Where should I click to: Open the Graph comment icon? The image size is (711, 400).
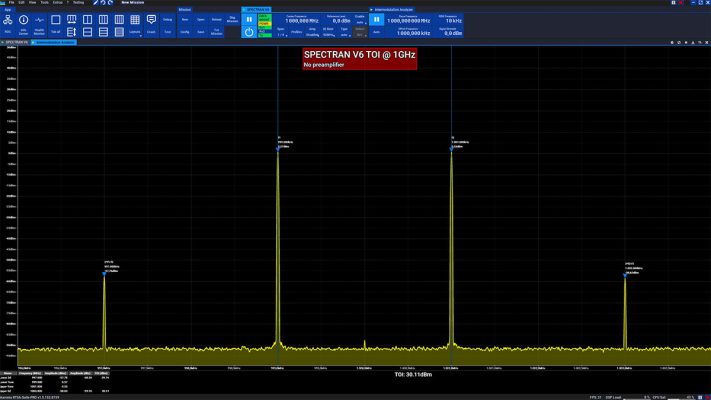point(151,20)
